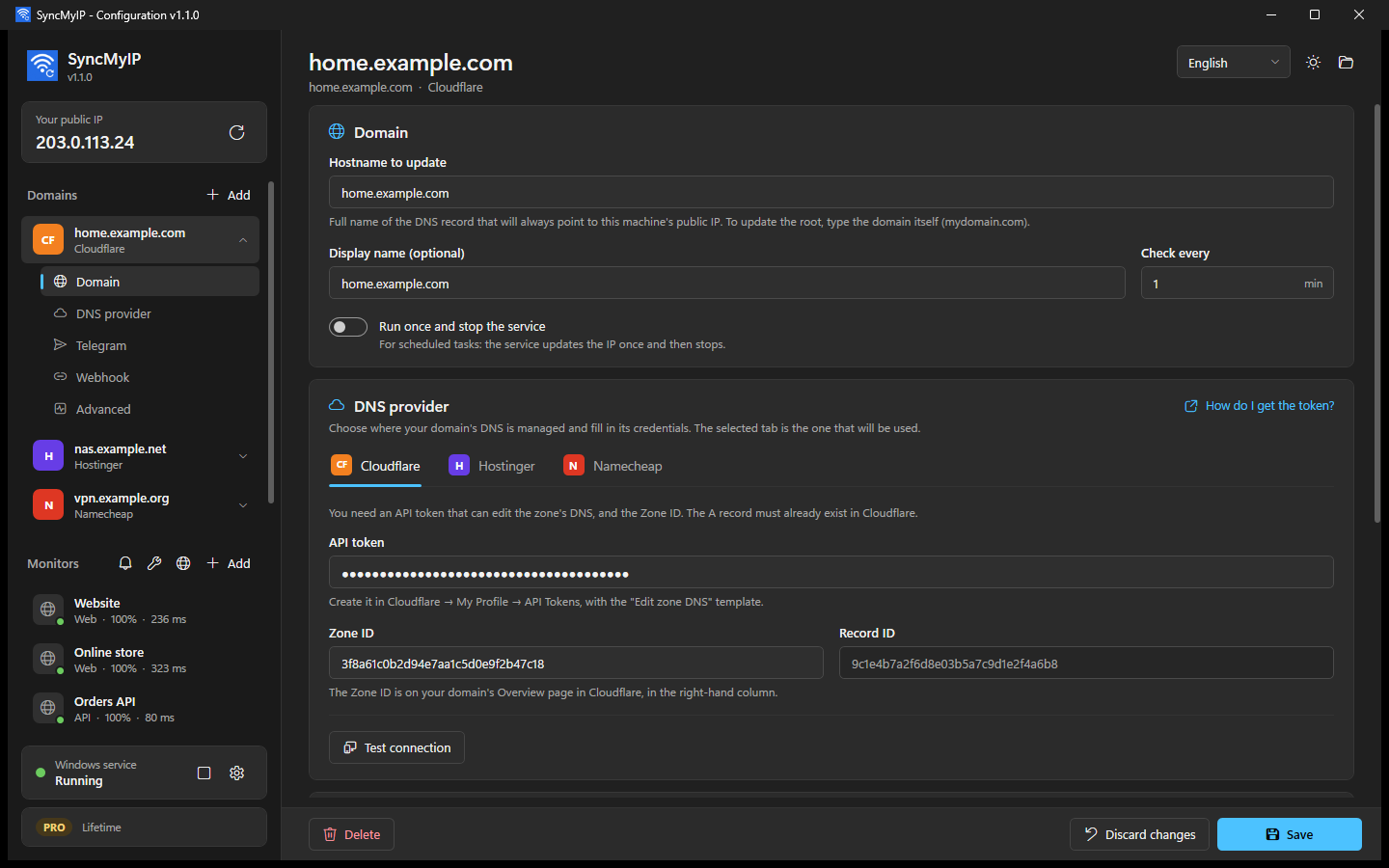1389x868 pixels.
Task: Switch to the Cloudflare provider tab
Action: [x=376, y=466]
